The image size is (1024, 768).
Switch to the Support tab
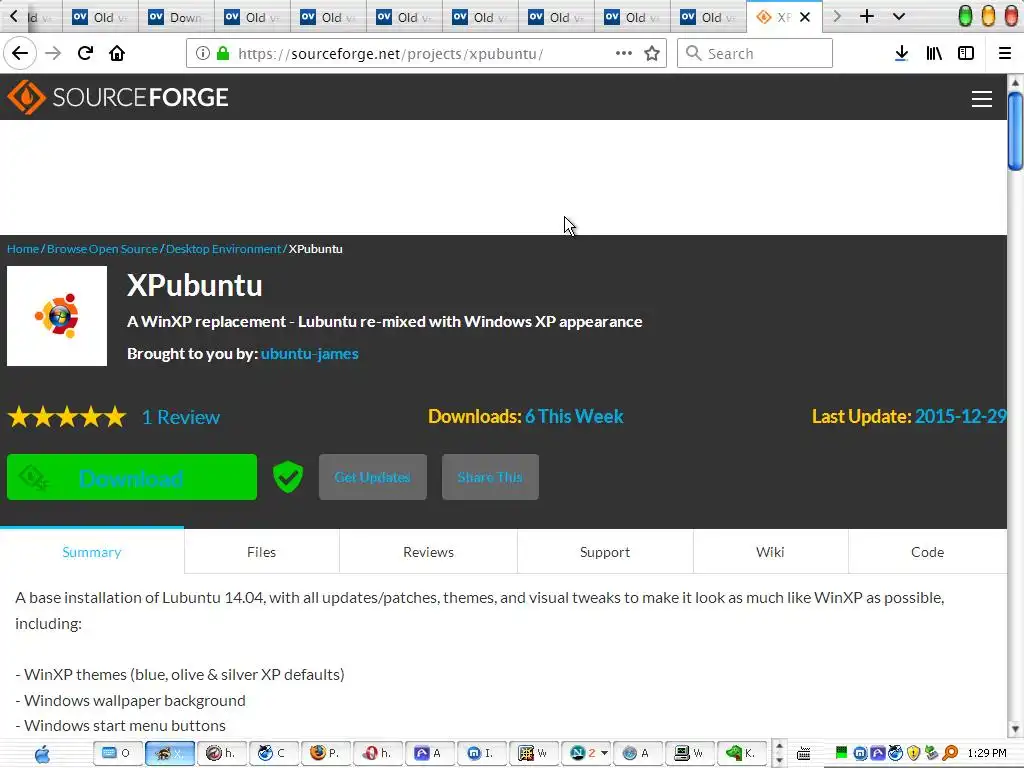coord(605,552)
